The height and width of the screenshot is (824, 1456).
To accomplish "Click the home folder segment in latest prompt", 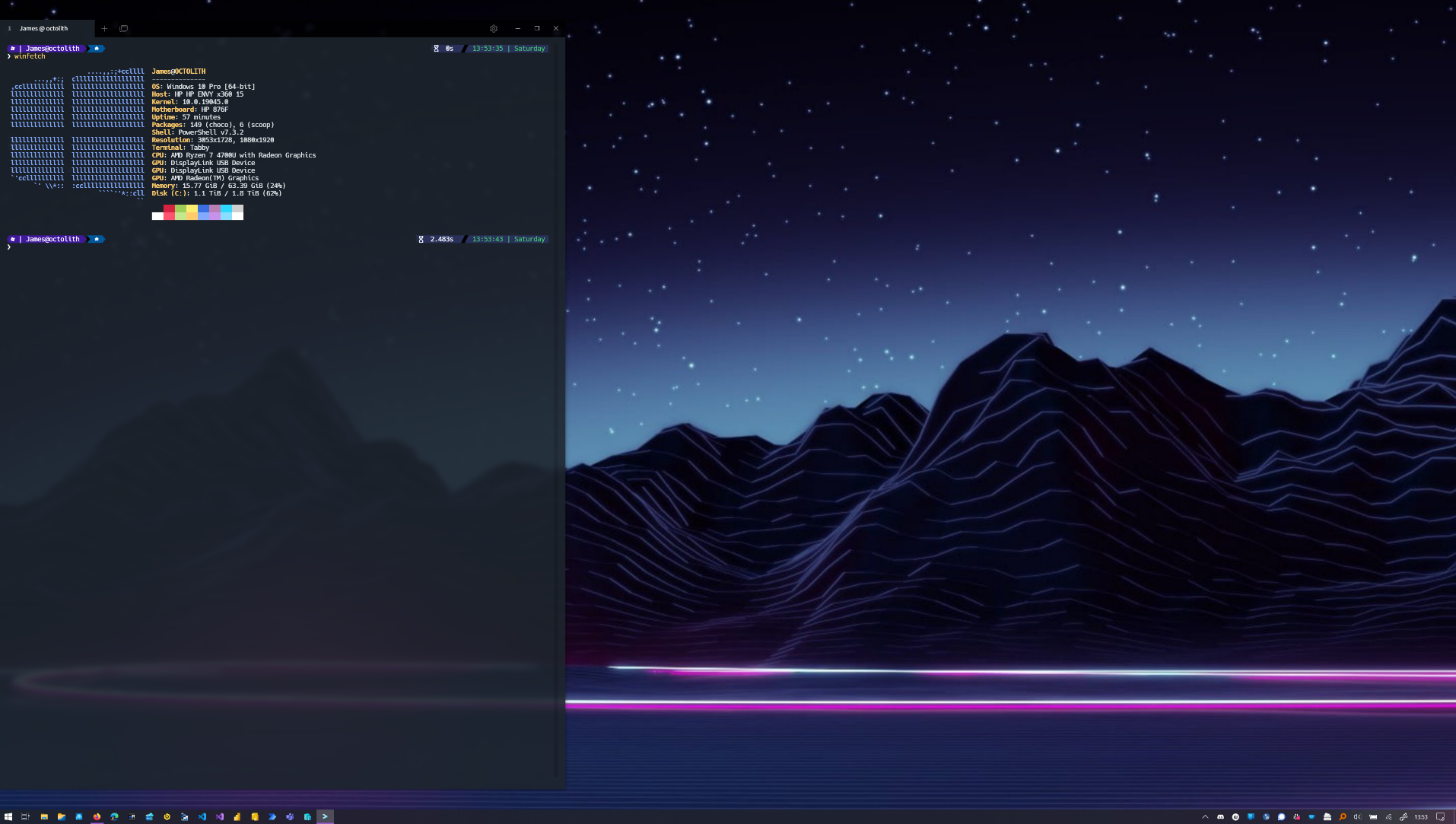I will pyautogui.click(x=97, y=239).
